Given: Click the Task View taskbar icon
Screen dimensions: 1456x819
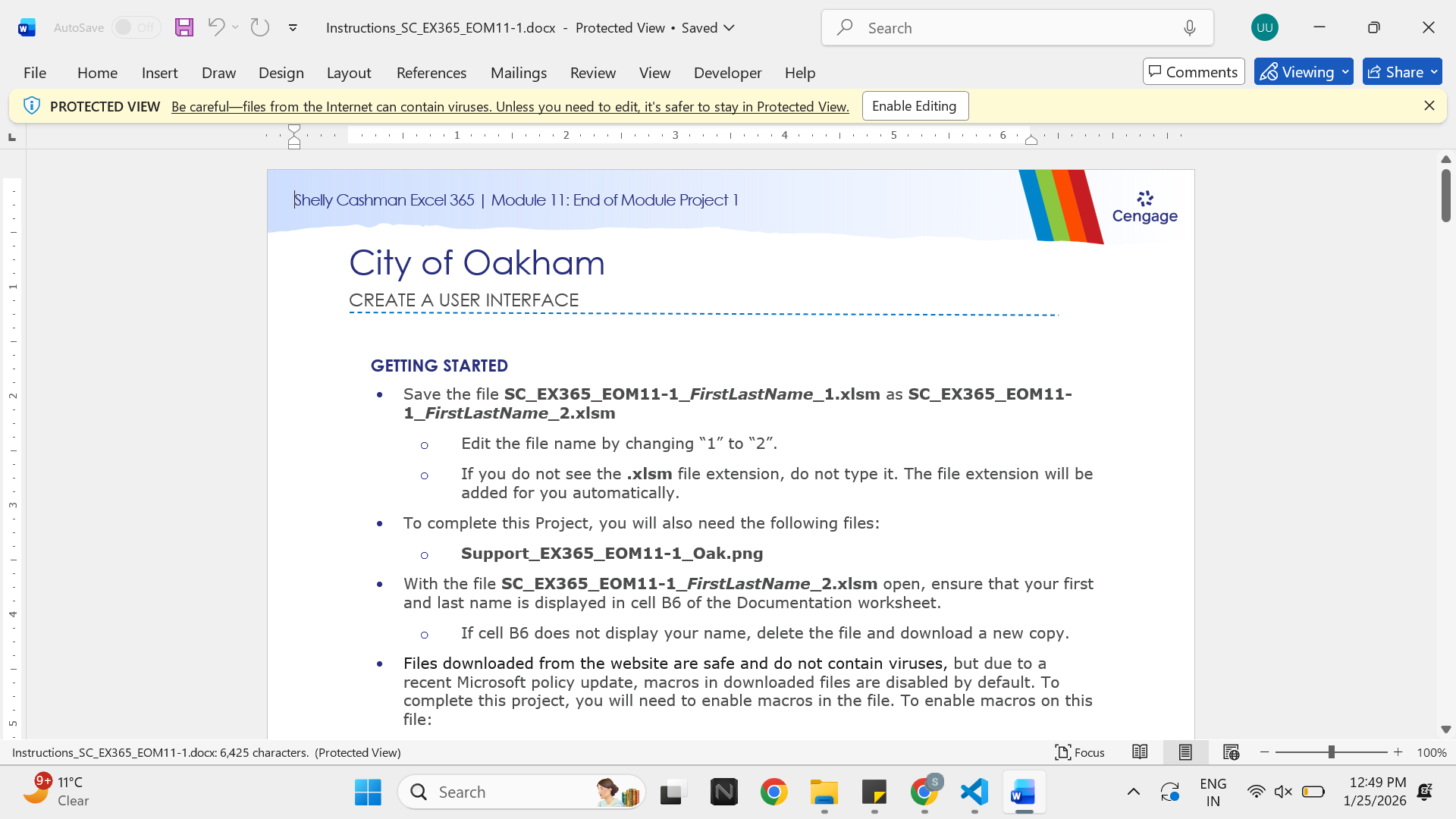Looking at the screenshot, I should click(673, 792).
